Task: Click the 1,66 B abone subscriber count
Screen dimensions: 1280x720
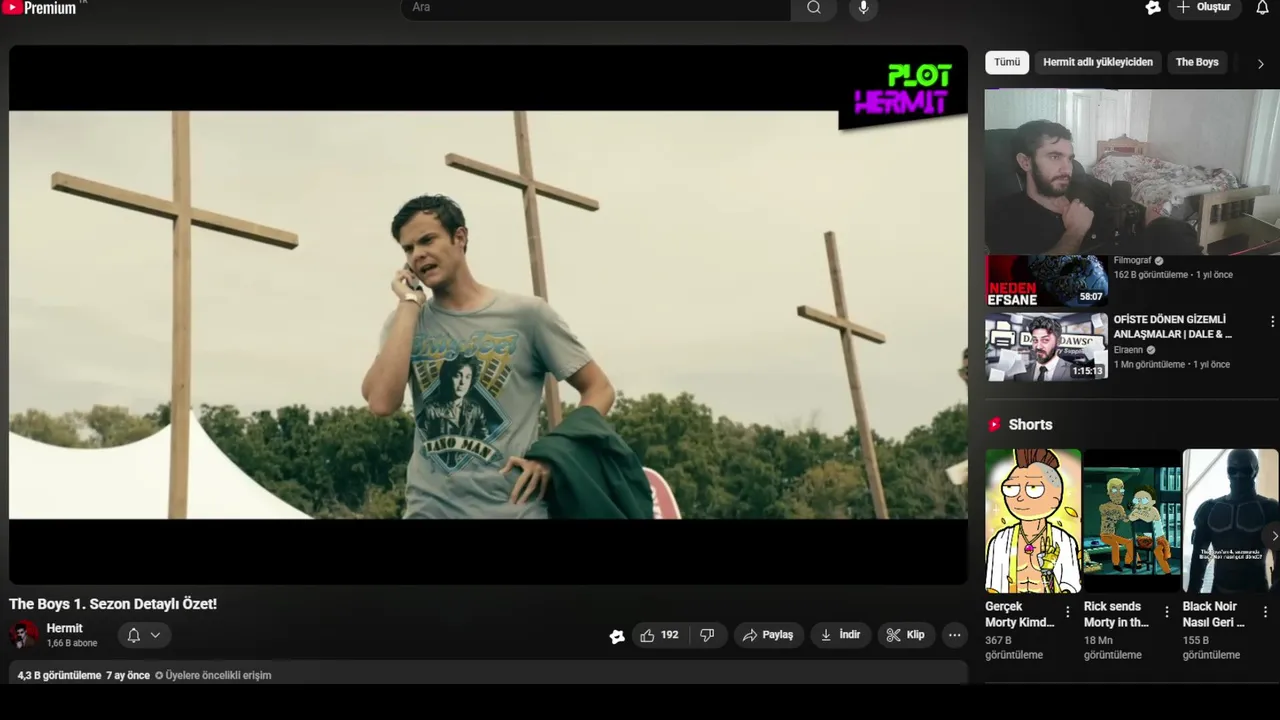Action: [x=72, y=644]
